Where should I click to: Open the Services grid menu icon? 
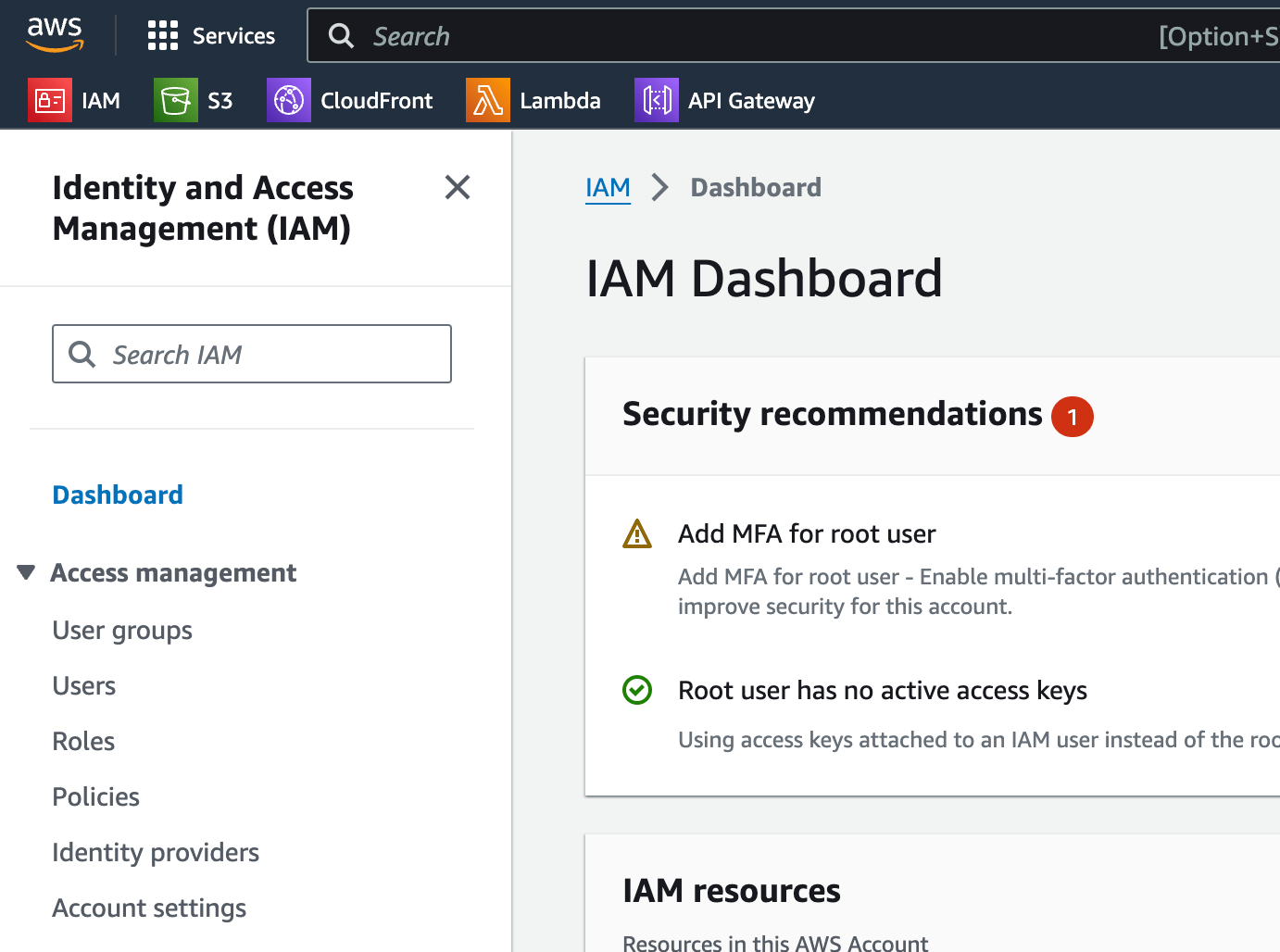point(163,36)
